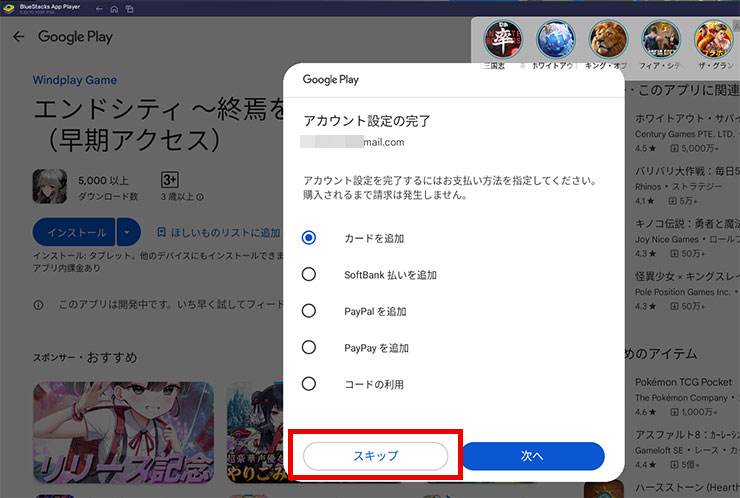740x498 pixels.
Task: Open the やりこみ sponsored game thumbnail
Action: pos(255,432)
